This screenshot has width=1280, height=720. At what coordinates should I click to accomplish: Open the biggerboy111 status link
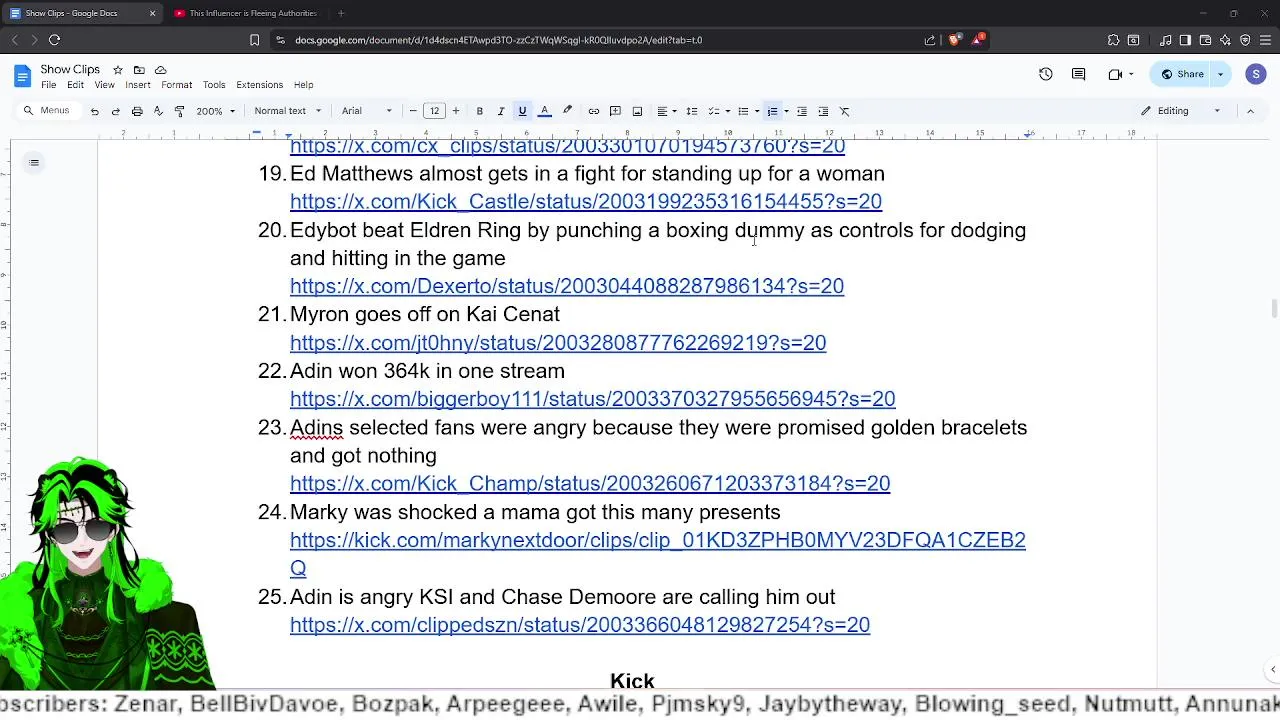(592, 399)
